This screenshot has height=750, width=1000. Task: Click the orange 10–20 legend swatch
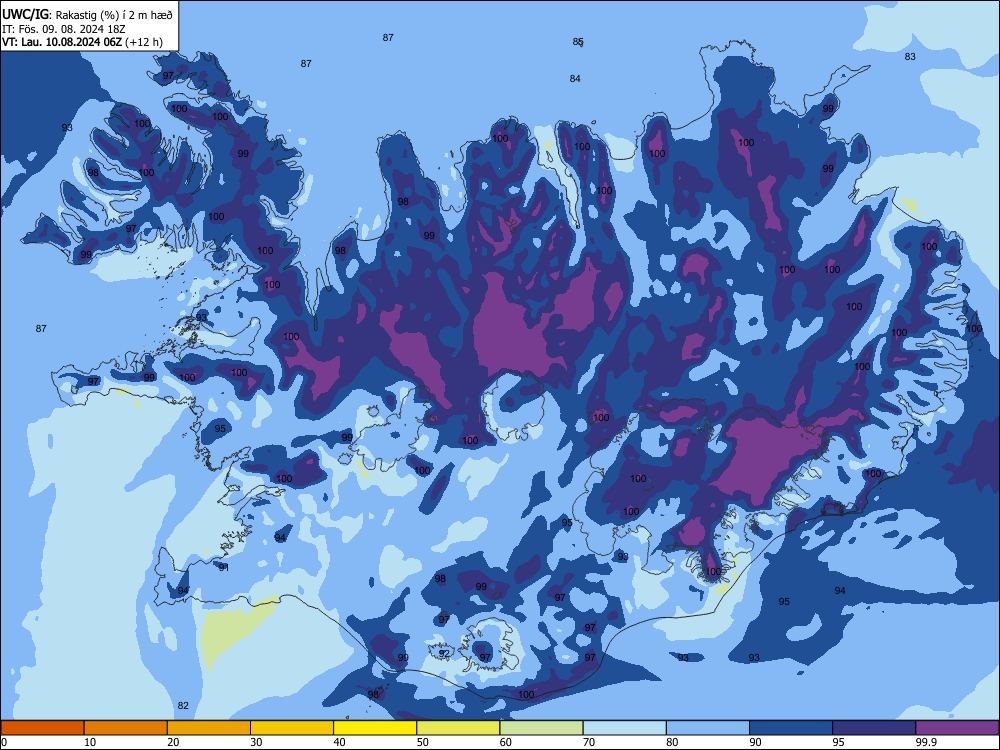pos(126,728)
